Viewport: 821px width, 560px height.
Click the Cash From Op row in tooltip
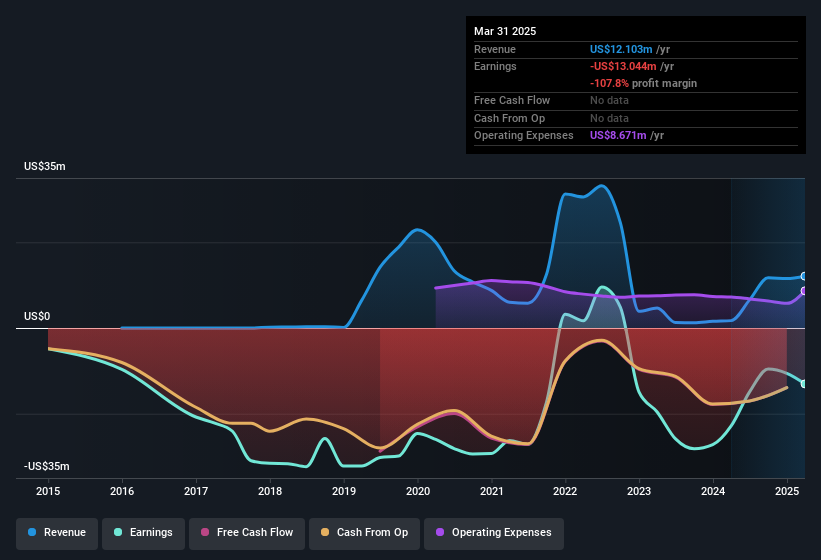point(636,118)
